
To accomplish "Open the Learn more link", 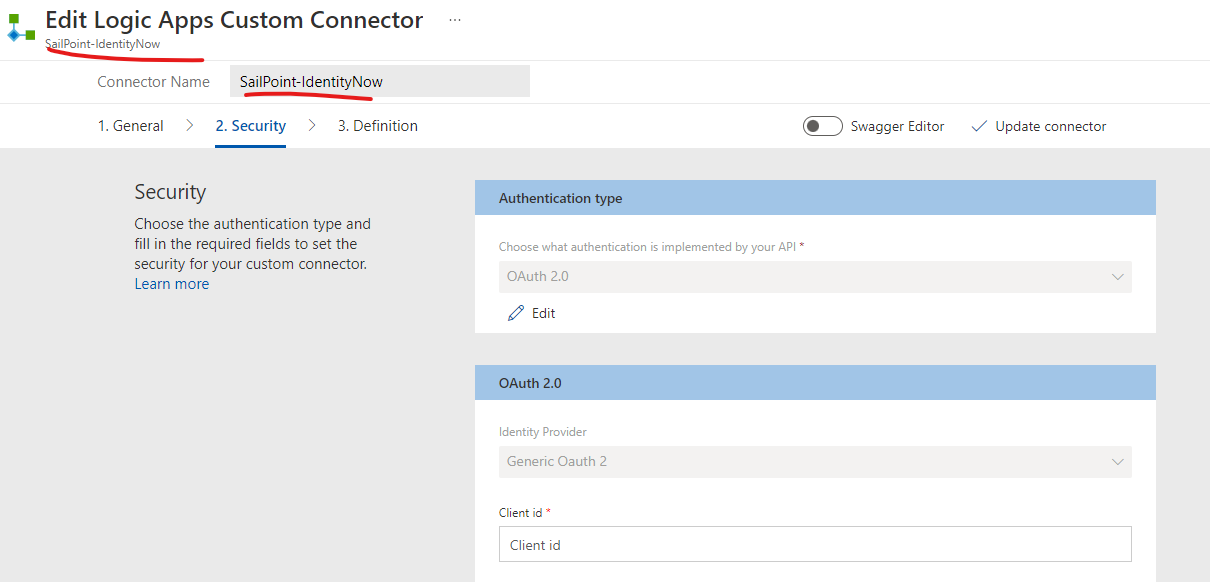I will pyautogui.click(x=172, y=284).
